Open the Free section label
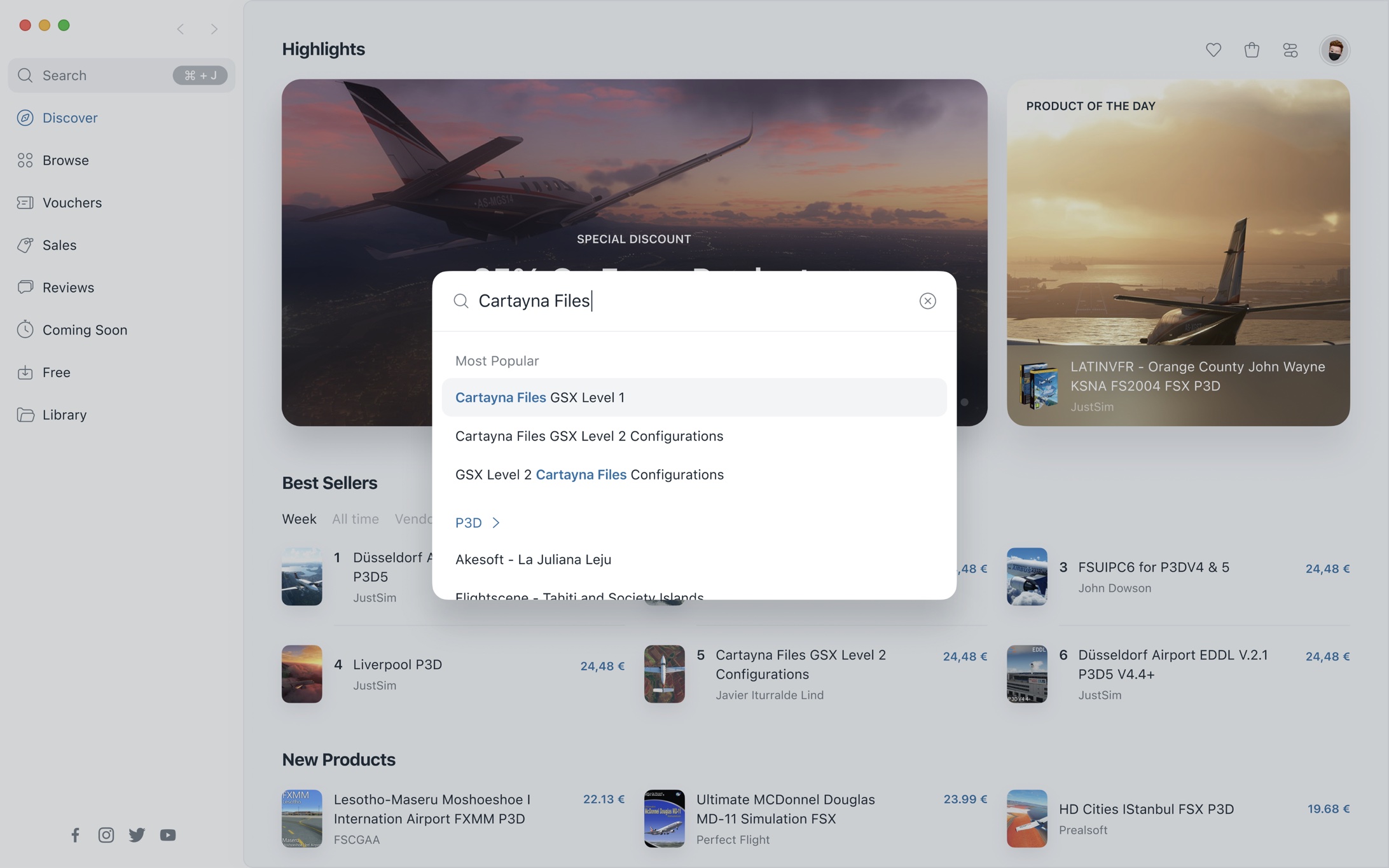1389x868 pixels. coord(56,372)
